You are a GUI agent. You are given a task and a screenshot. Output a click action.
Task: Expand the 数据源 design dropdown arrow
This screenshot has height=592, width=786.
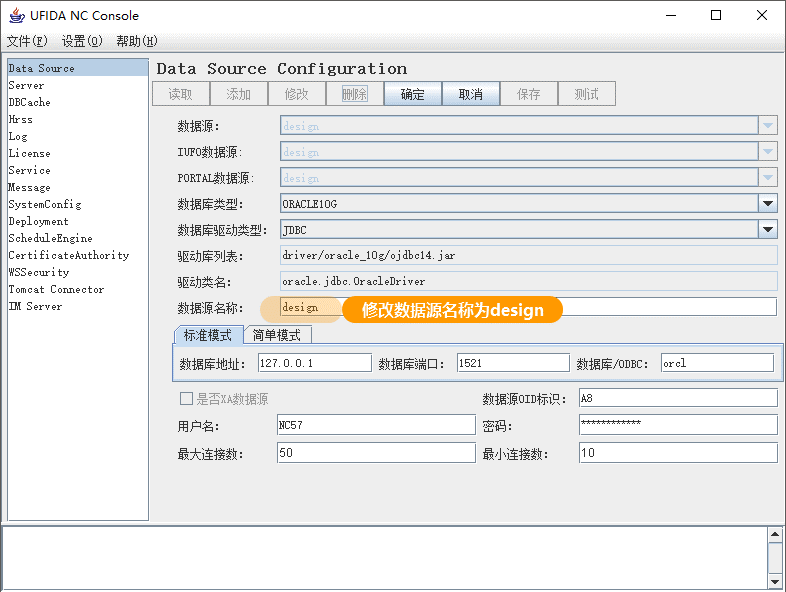[767, 126]
